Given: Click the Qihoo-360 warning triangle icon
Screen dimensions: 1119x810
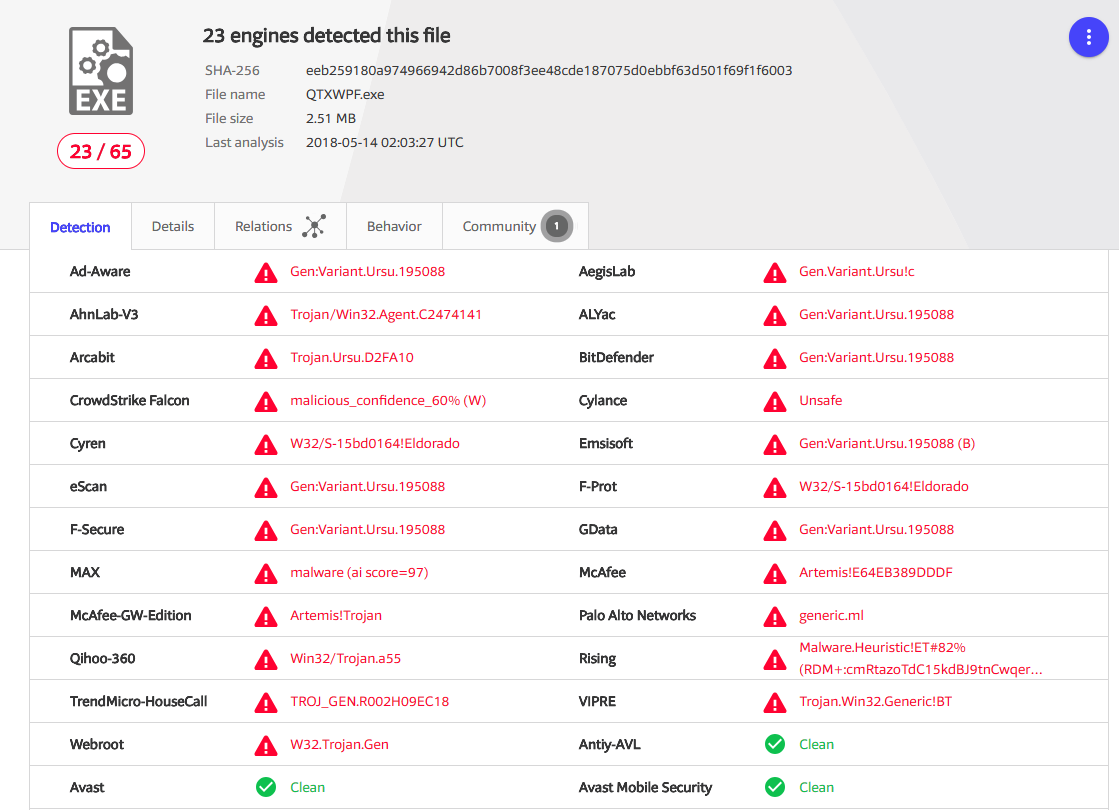Looking at the screenshot, I should click(266, 659).
